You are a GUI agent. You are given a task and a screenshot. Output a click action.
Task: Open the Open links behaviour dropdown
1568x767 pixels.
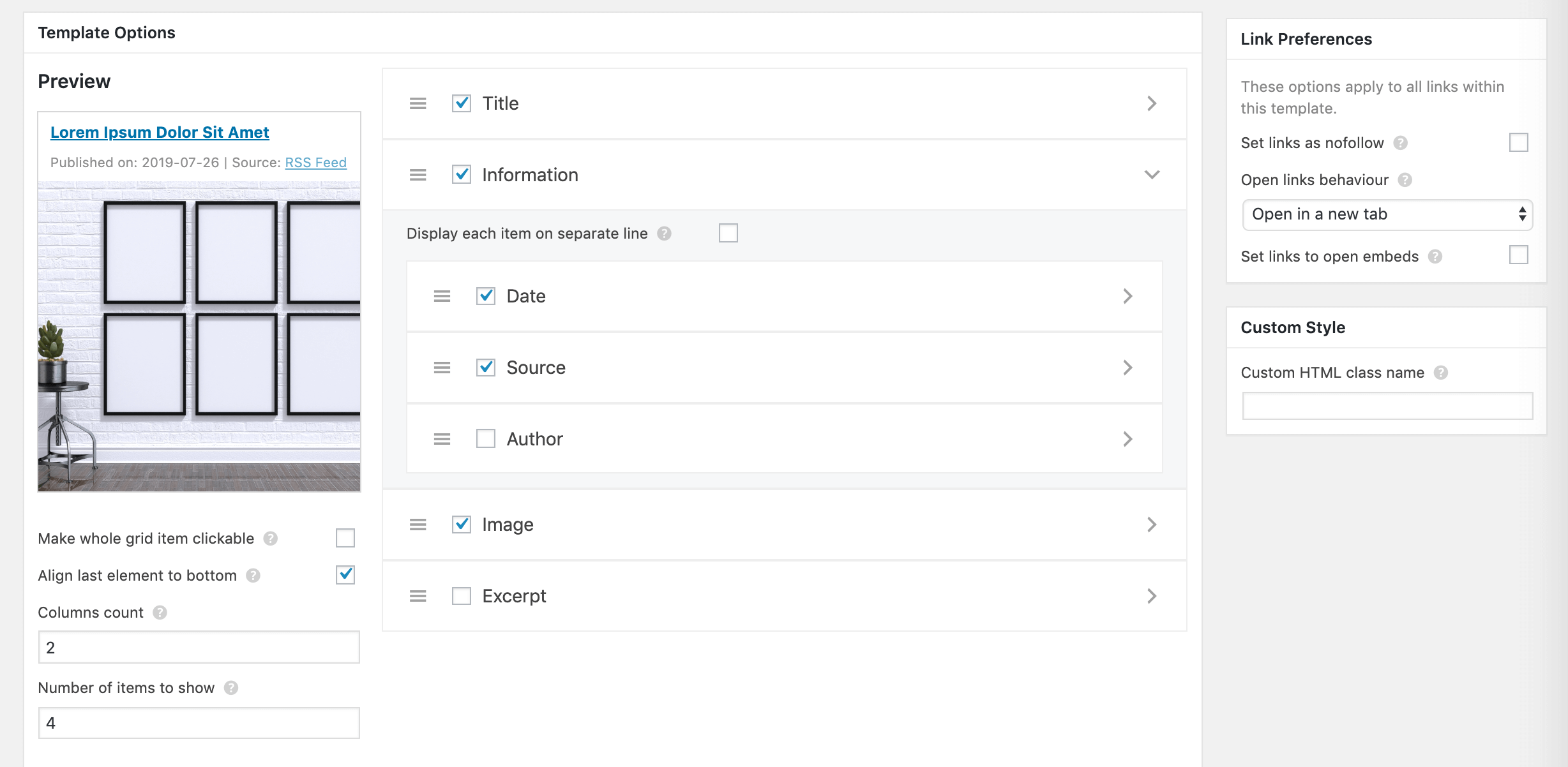tap(1387, 214)
